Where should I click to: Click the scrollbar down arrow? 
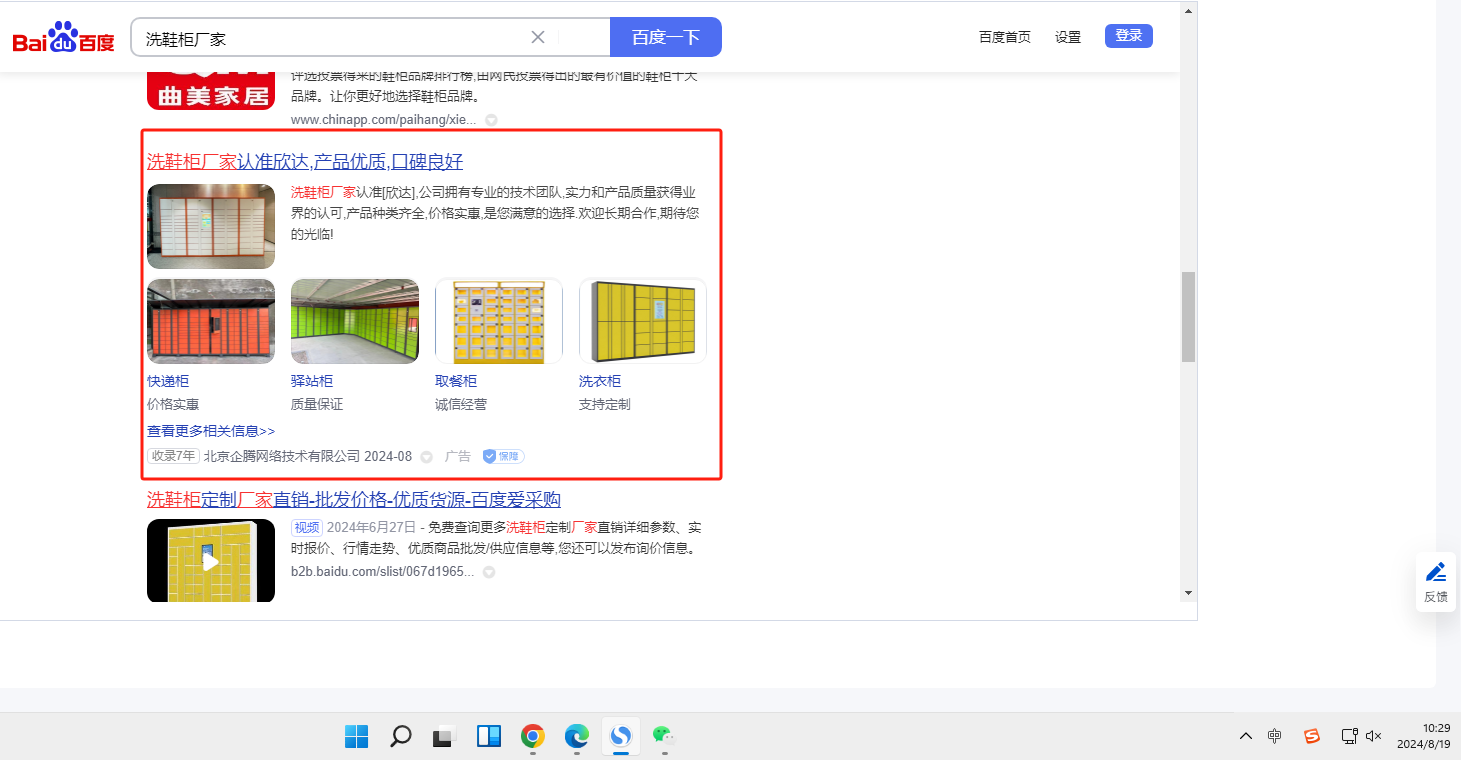(x=1188, y=593)
